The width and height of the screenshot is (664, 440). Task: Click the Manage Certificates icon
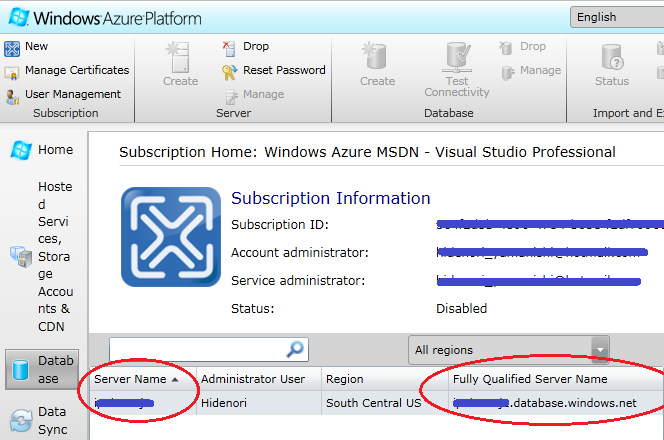pos(11,73)
